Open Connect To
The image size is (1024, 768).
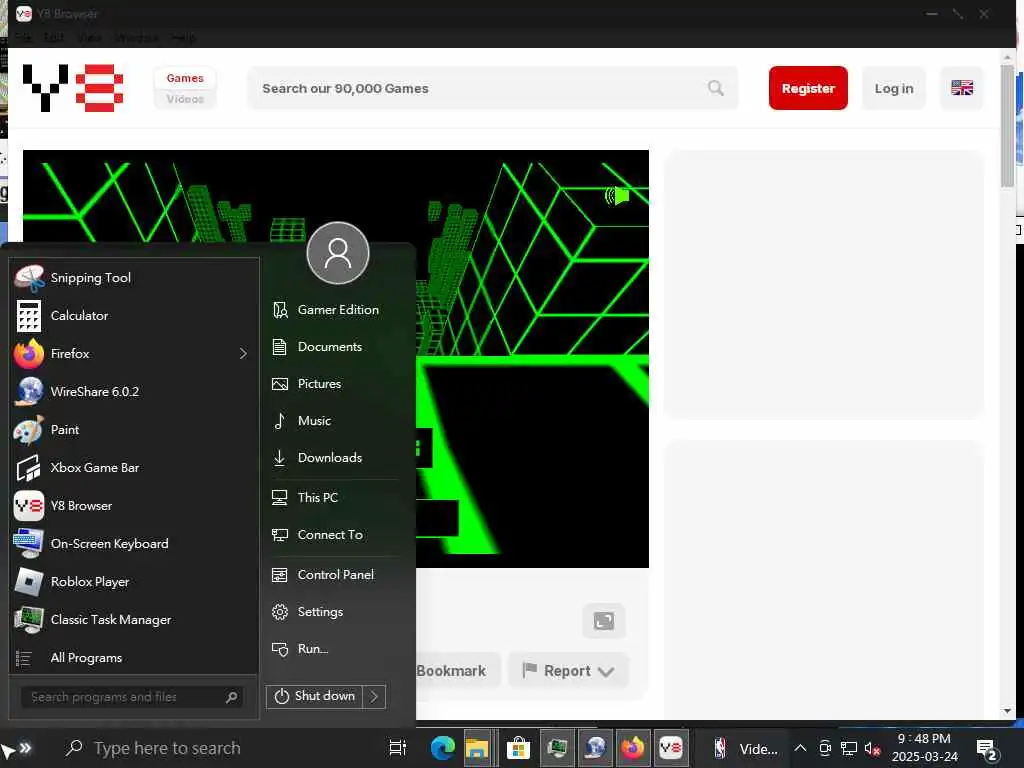336,535
